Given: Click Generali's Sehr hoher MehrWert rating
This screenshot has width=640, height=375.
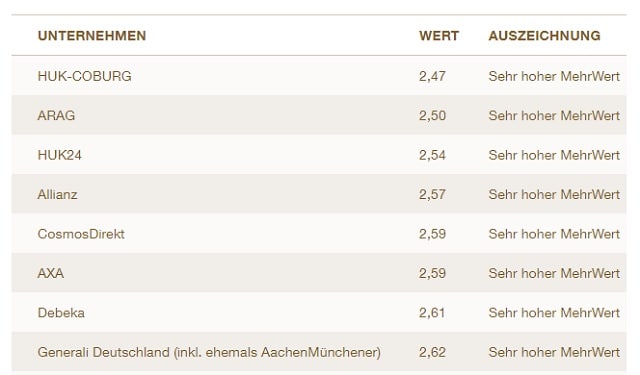Looking at the screenshot, I should 554,352.
